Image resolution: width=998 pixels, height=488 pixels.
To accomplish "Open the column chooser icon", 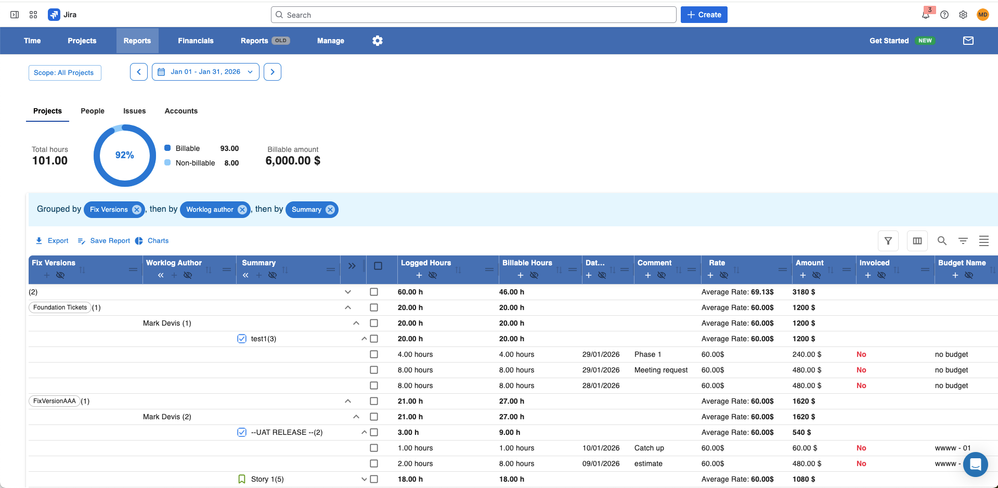I will click(x=917, y=241).
